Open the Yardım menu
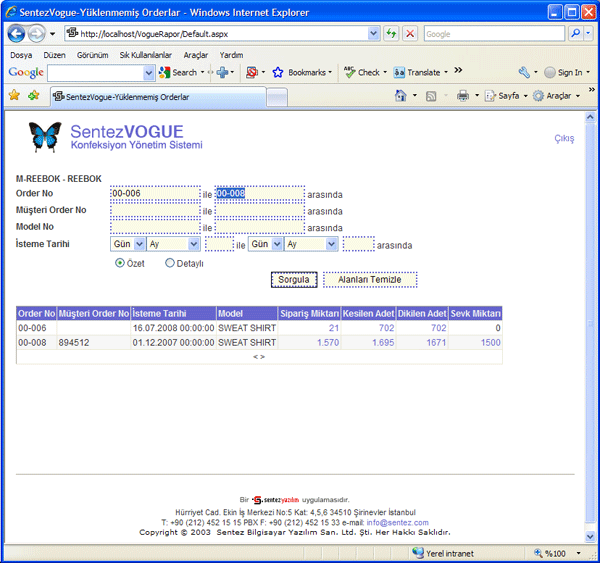Screen dimensions: 600x563 click(231, 55)
